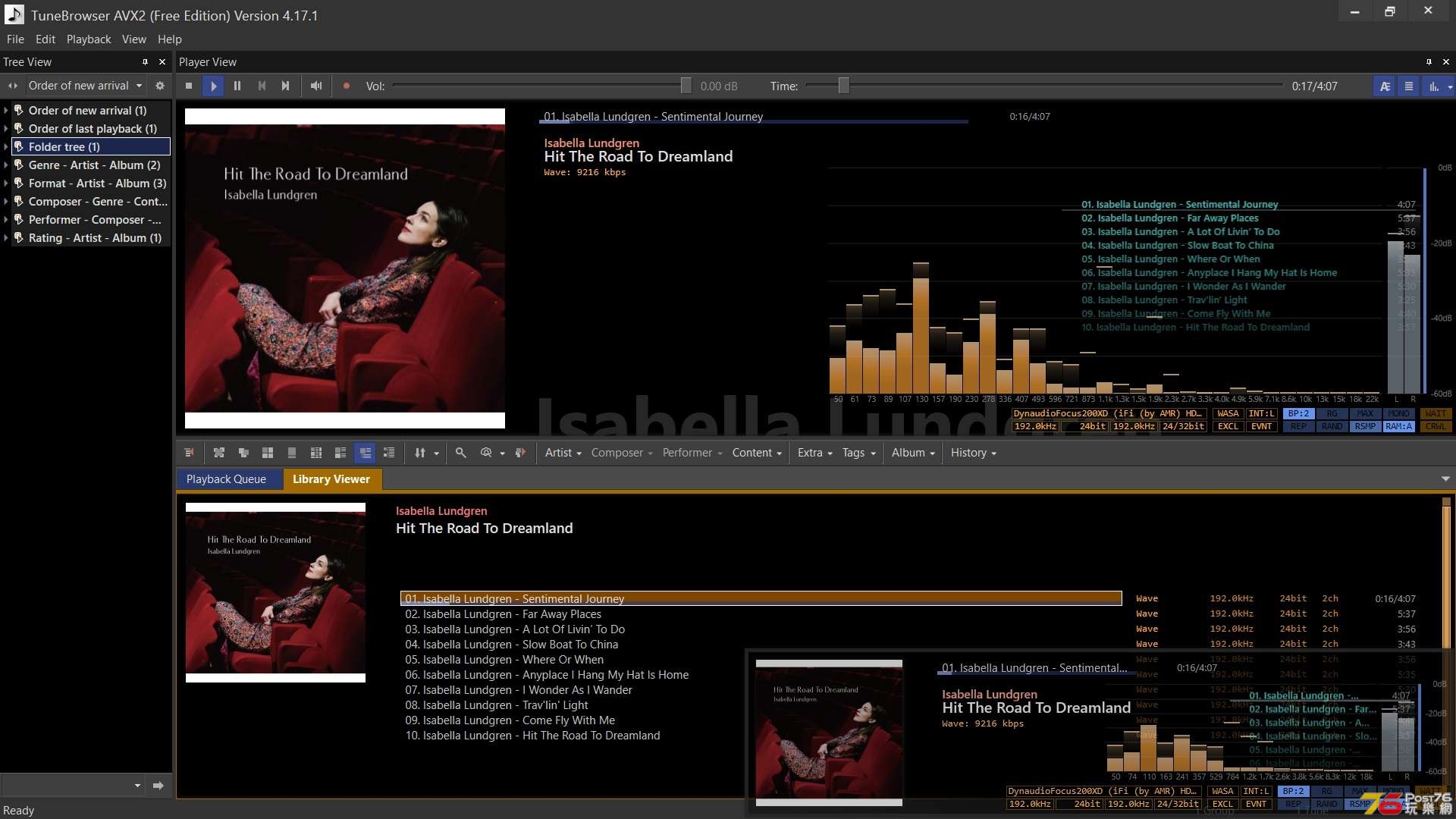The width and height of the screenshot is (1456, 819).
Task: Select the multi-column thumbnail view icon
Action: 316,453
